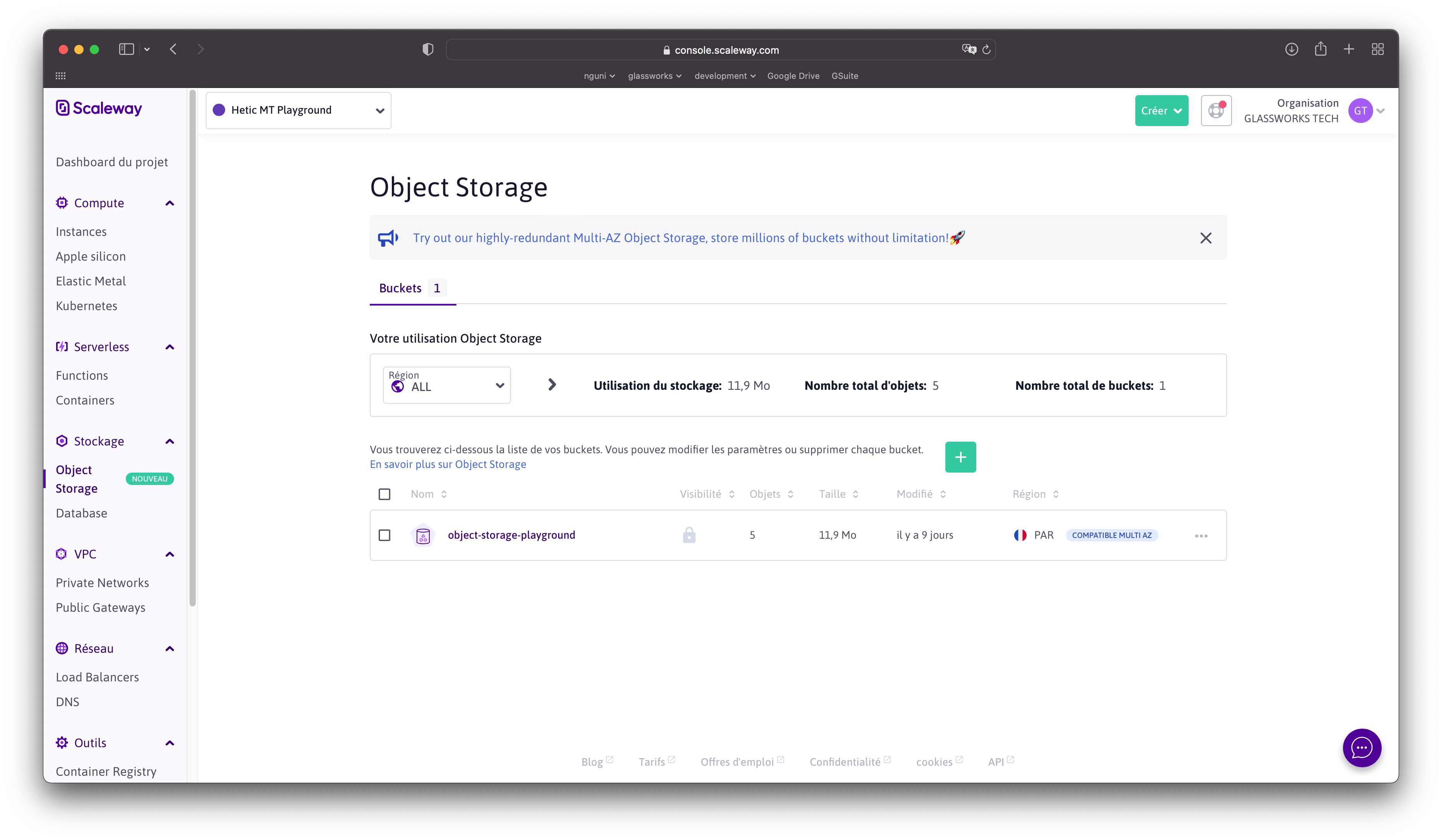Tick the object-storage-playground row checkbox
The width and height of the screenshot is (1442, 840).
(x=384, y=535)
